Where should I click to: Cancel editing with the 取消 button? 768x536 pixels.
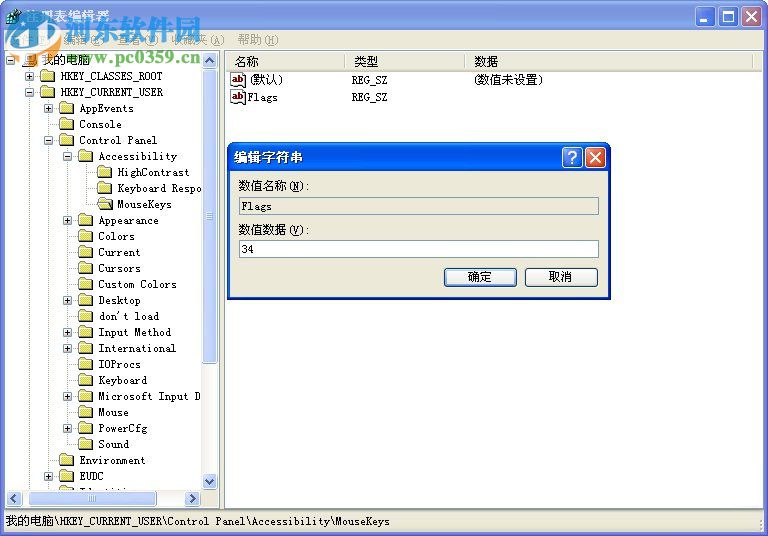coord(561,277)
